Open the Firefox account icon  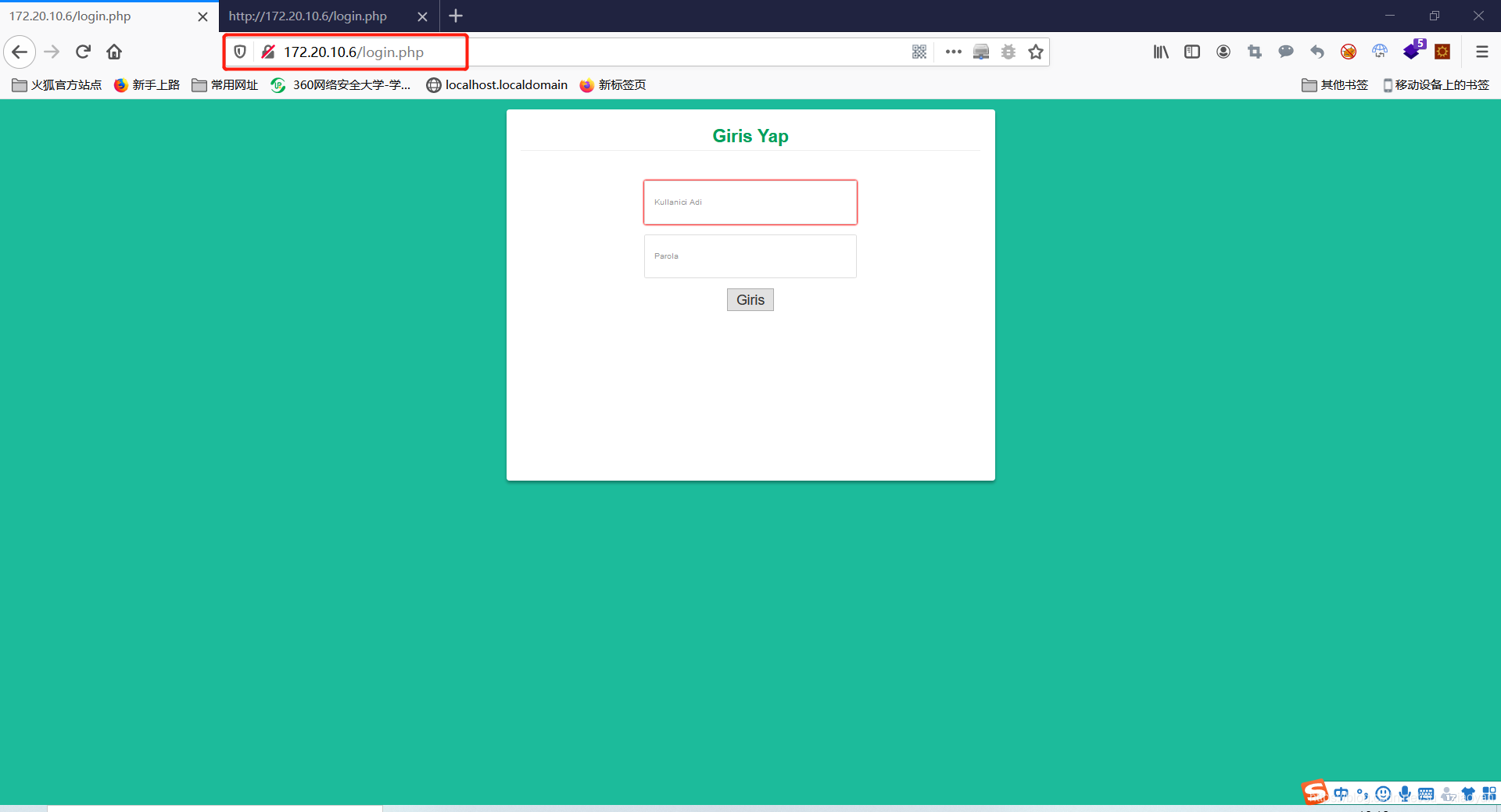tap(1223, 52)
